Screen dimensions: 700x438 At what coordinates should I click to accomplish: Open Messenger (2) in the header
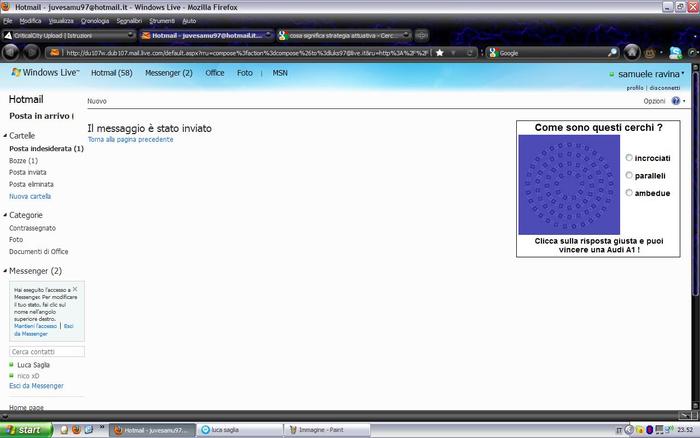tap(169, 73)
